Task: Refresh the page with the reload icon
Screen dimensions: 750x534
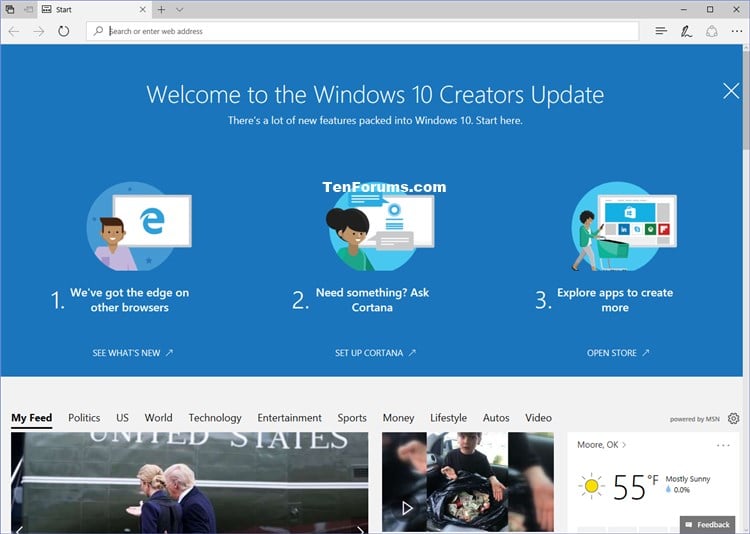Action: tap(64, 32)
